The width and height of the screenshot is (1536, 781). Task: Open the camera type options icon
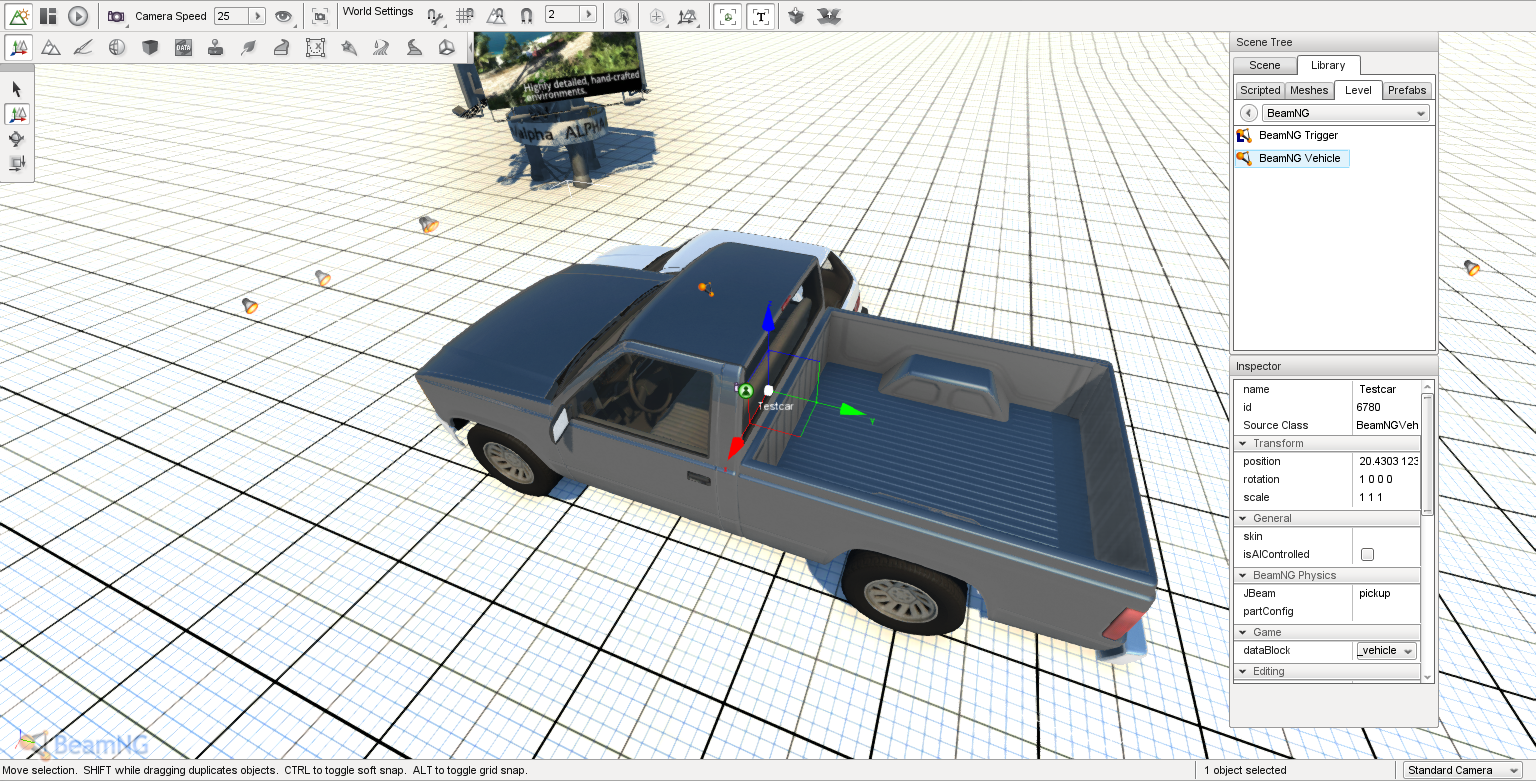point(117,16)
